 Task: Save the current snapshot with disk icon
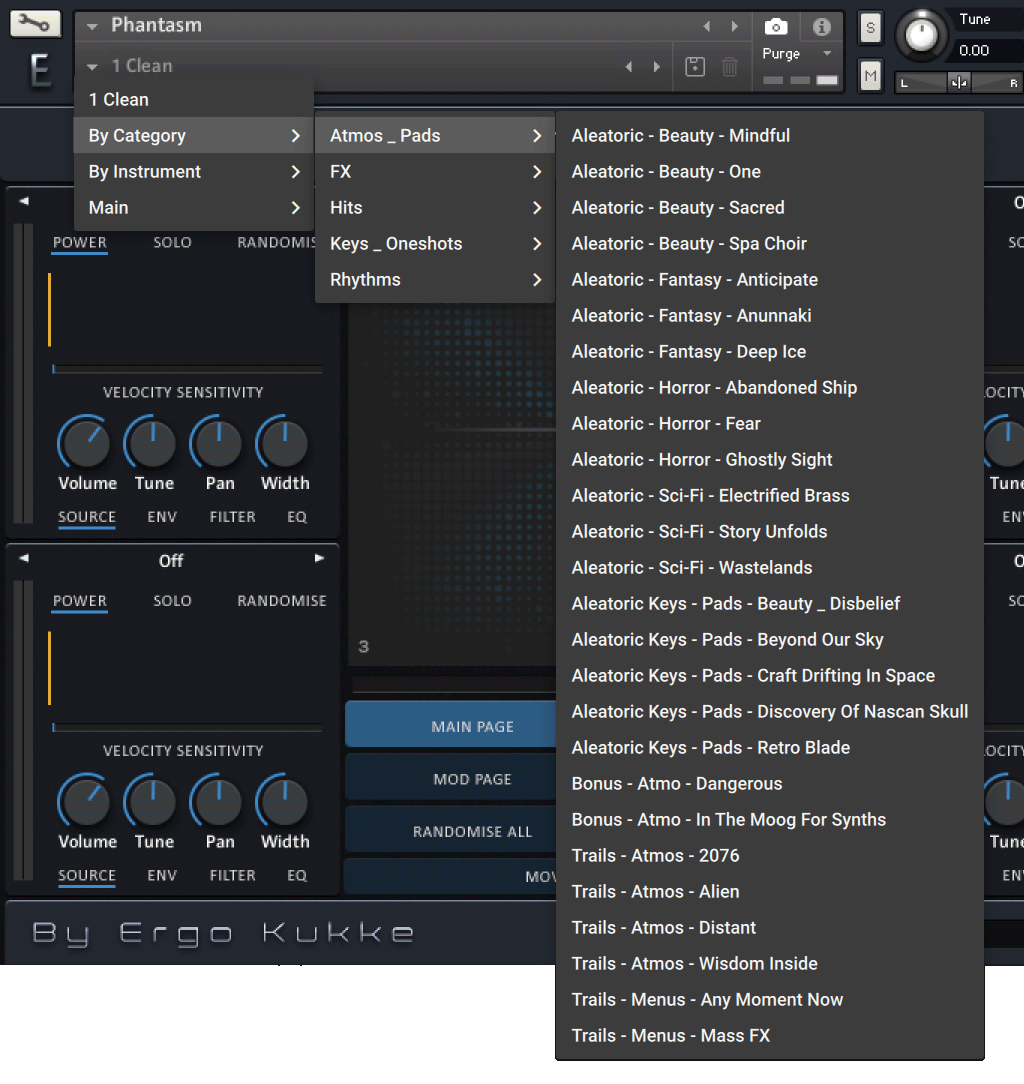point(695,66)
